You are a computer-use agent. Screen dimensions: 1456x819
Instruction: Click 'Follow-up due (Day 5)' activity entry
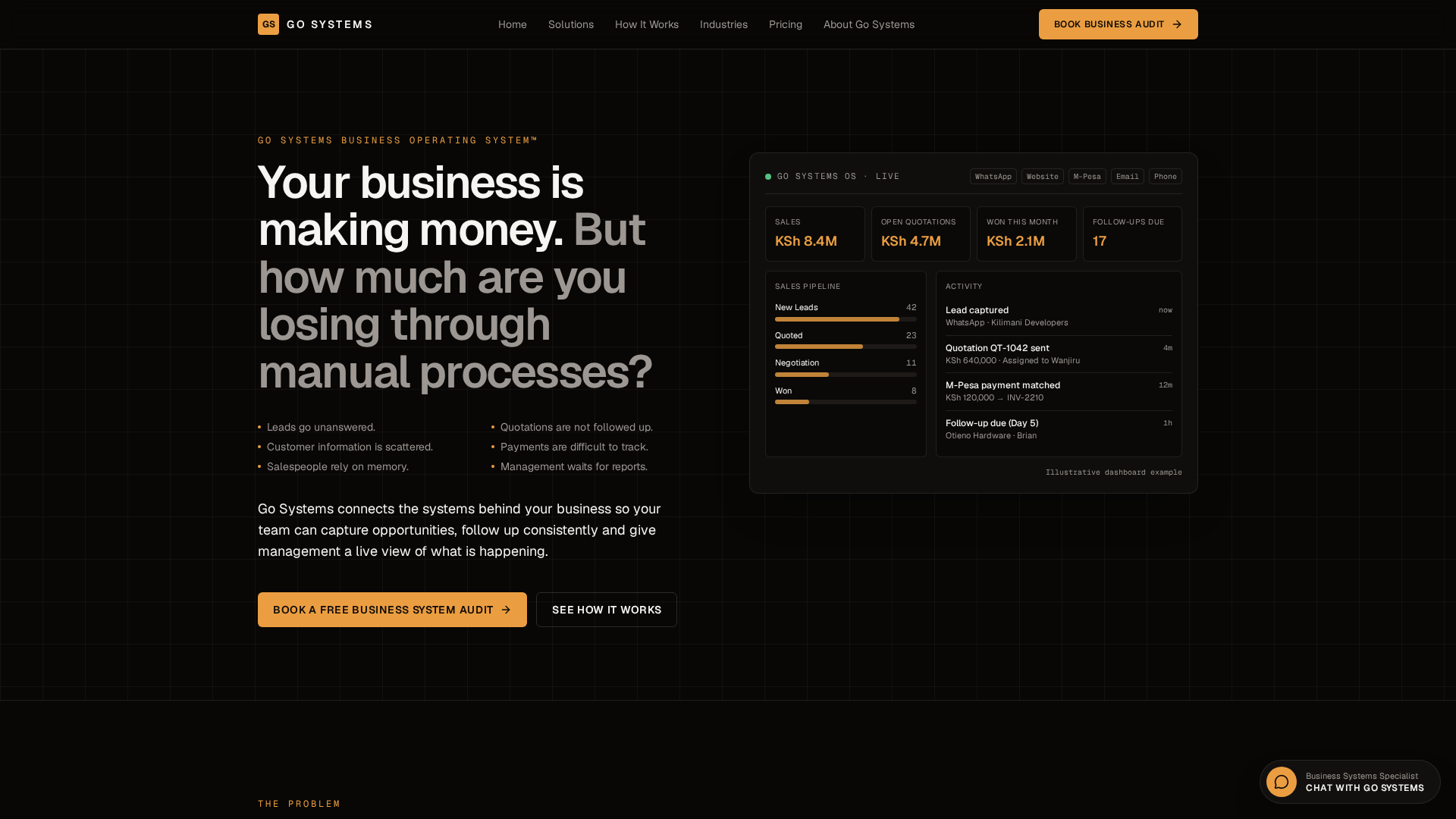click(x=1059, y=429)
